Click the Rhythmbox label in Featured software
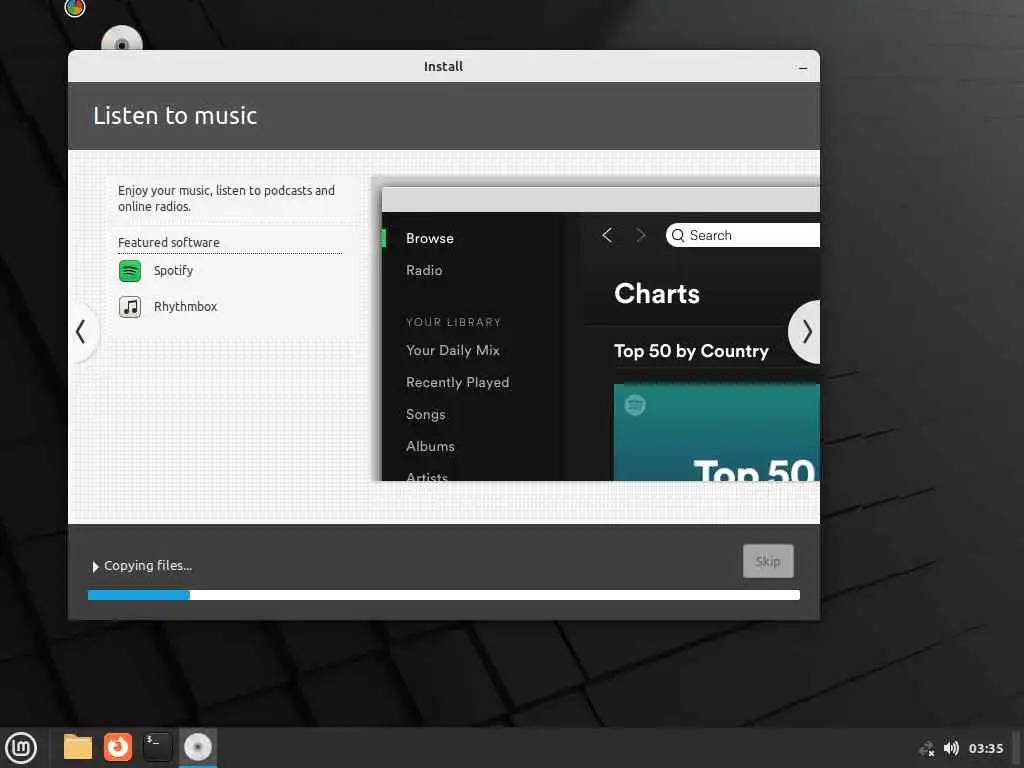1024x768 pixels. click(x=185, y=306)
